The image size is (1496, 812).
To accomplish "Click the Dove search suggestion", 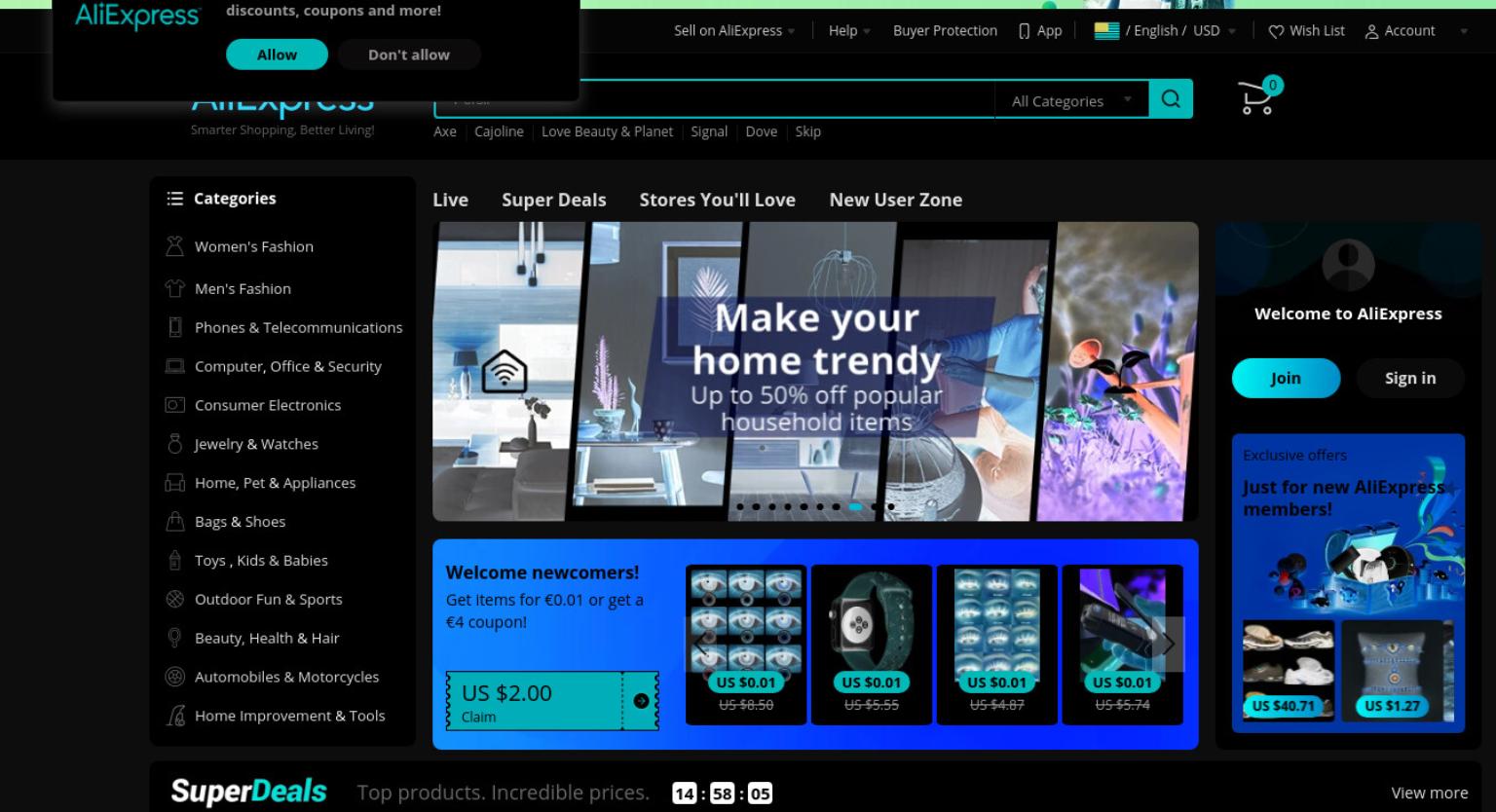I will 761,131.
